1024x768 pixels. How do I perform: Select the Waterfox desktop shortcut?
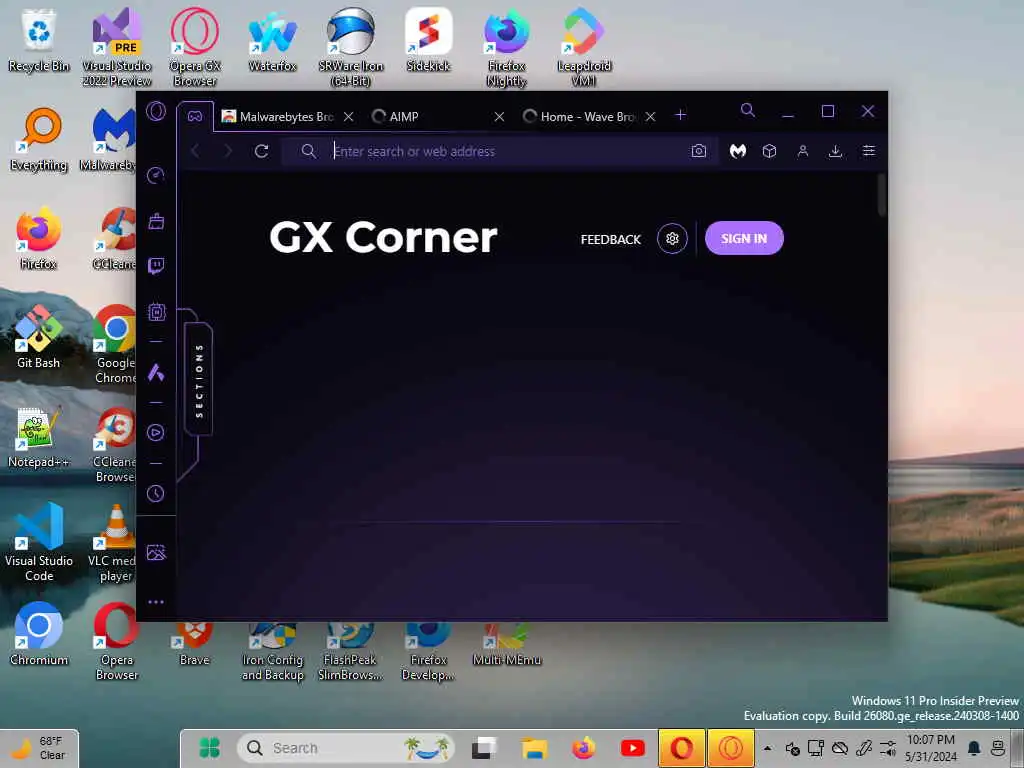coord(272,40)
